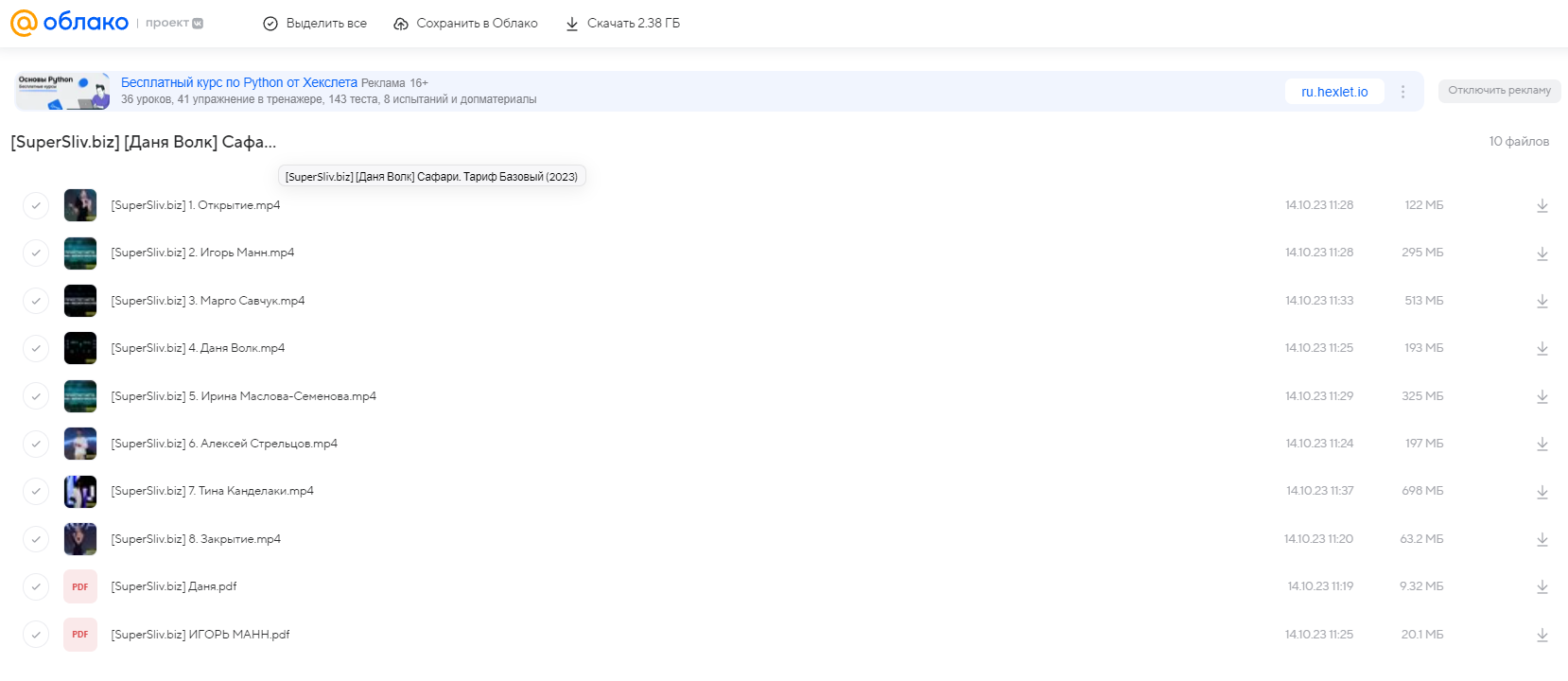The image size is (1568, 681).
Task: Download the 3. Марго Савчук.mp4 file
Action: (x=1542, y=301)
